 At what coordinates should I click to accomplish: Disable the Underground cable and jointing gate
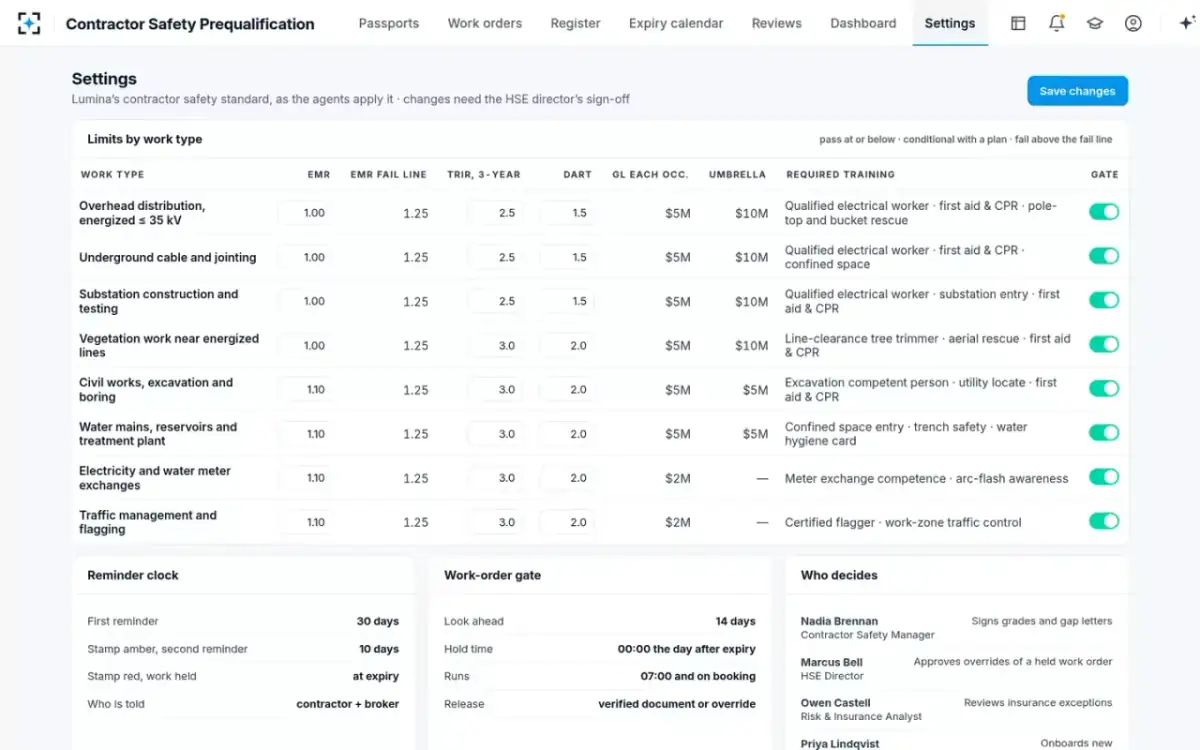coord(1104,256)
